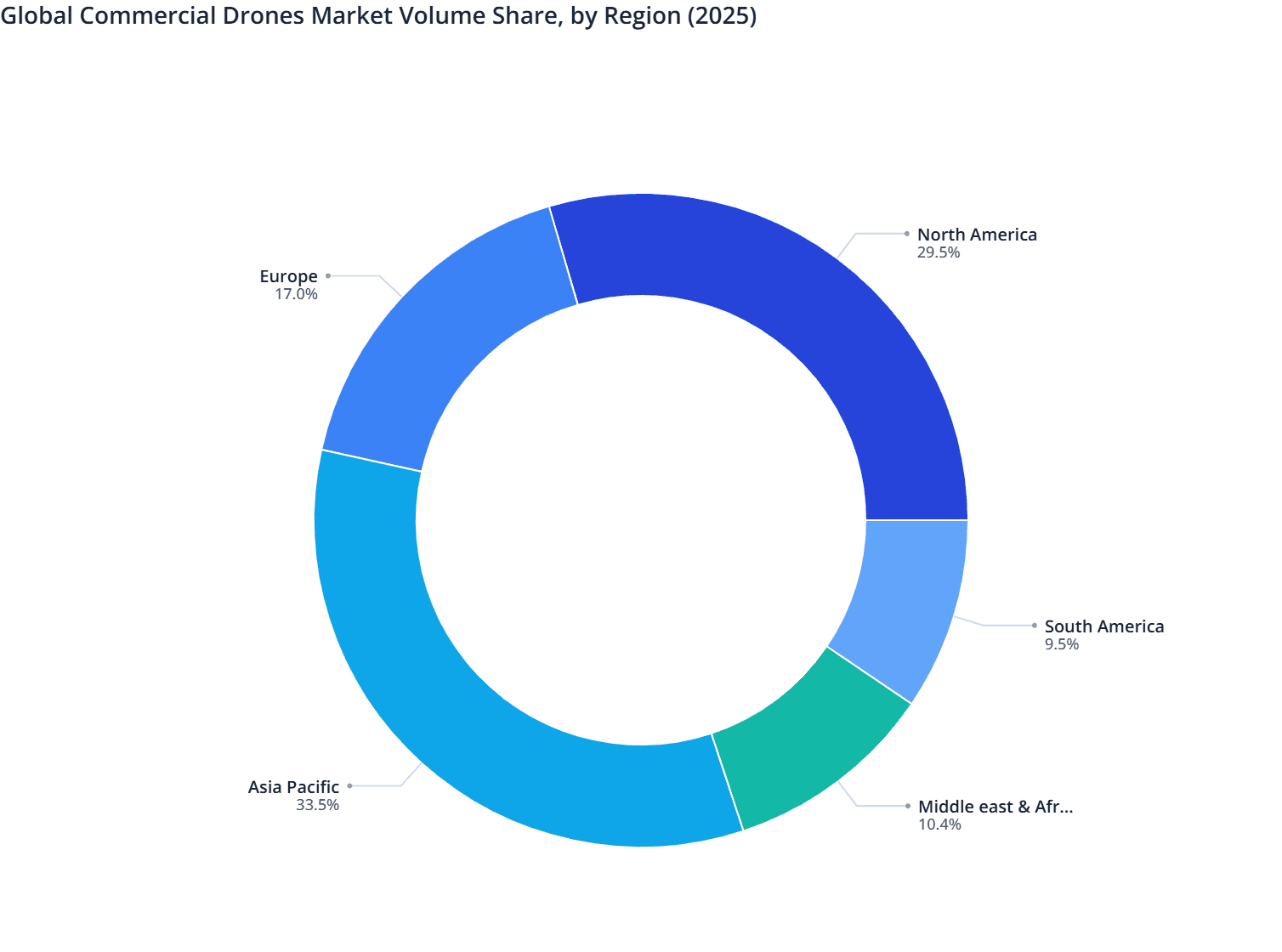Click the 29.5% percentage value
This screenshot has width=1282, height=952.
(x=939, y=252)
